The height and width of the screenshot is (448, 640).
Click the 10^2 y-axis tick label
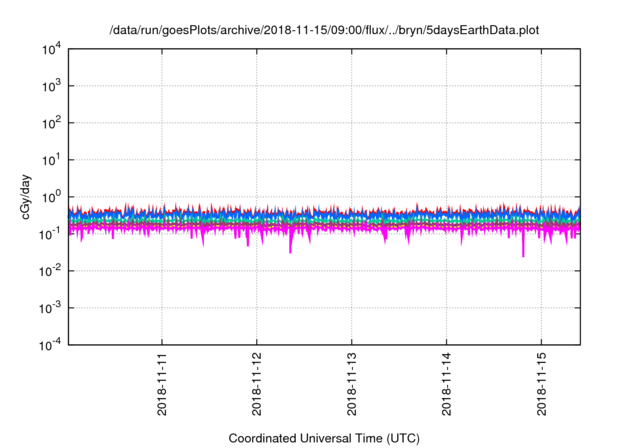(x=51, y=123)
